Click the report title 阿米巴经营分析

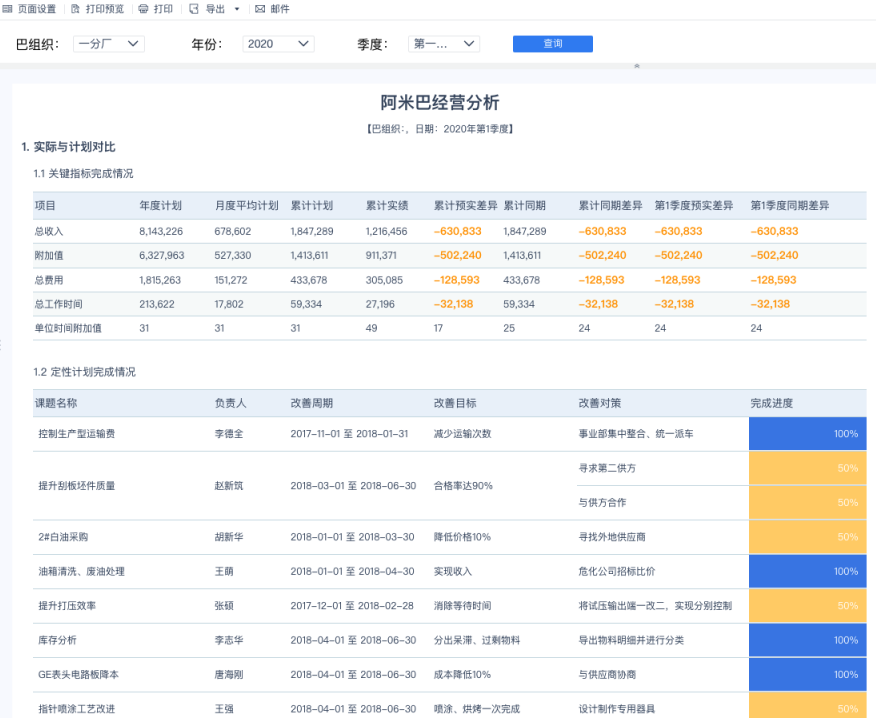[440, 102]
